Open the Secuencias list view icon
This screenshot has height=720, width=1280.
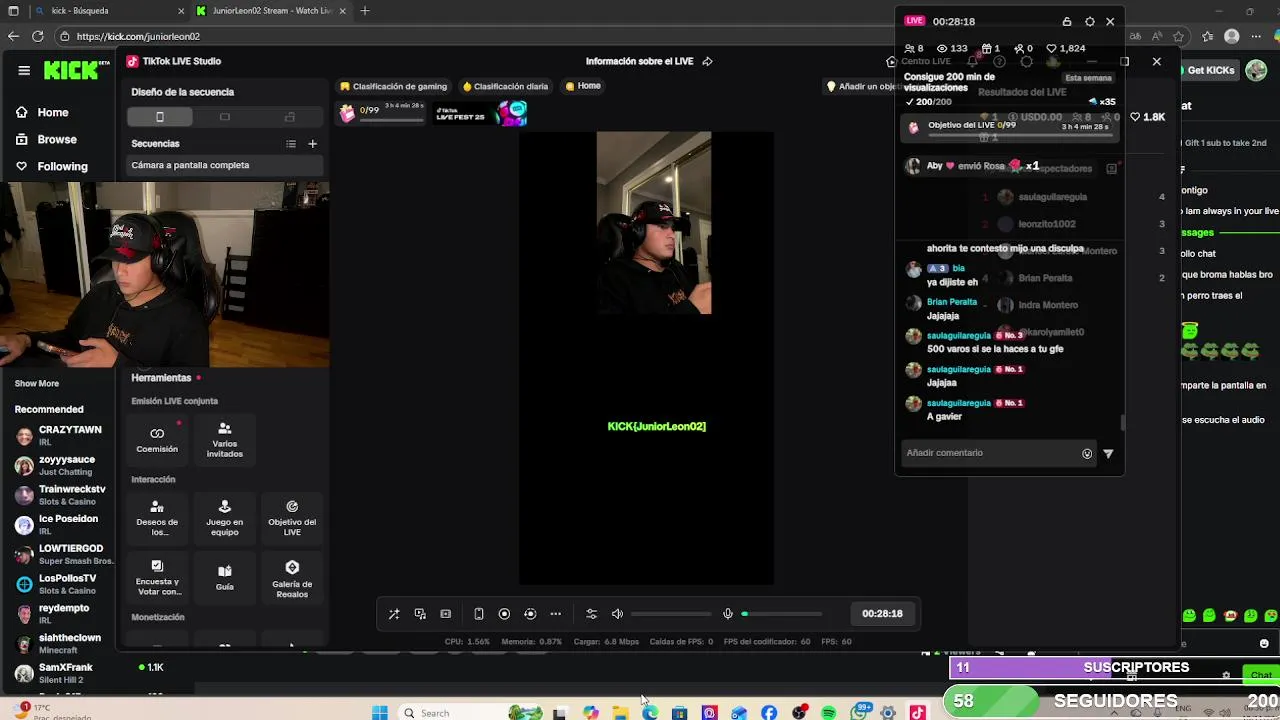pyautogui.click(x=291, y=144)
